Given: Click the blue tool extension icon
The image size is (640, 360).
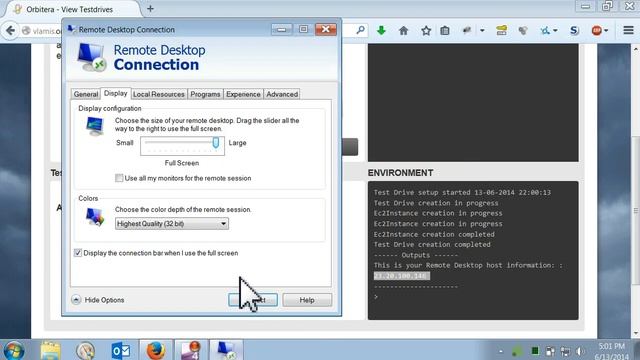Looking at the screenshot, I should [545, 31].
